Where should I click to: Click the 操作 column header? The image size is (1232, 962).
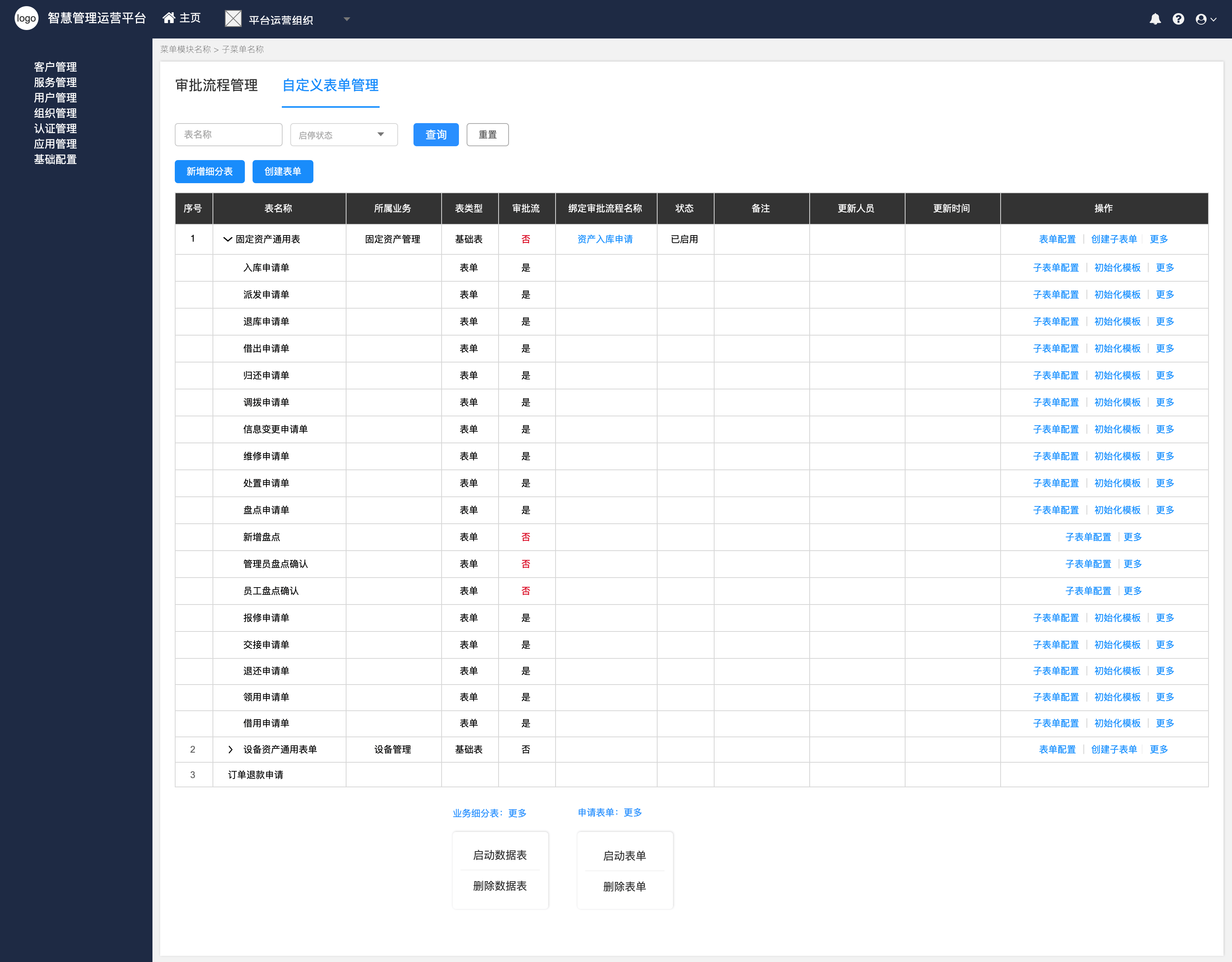[x=1104, y=209]
